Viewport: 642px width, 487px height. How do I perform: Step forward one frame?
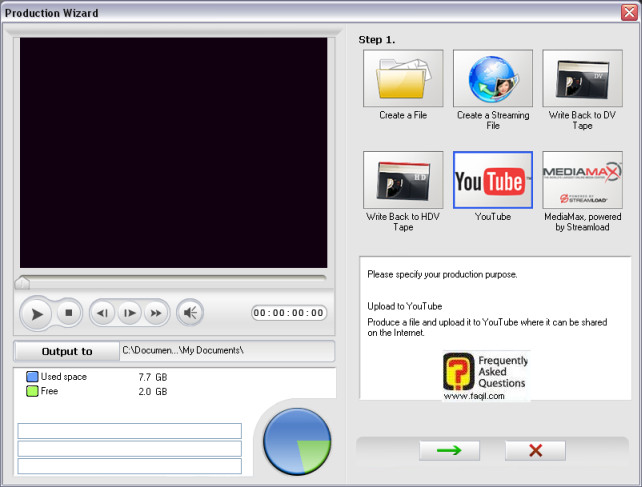click(x=129, y=313)
